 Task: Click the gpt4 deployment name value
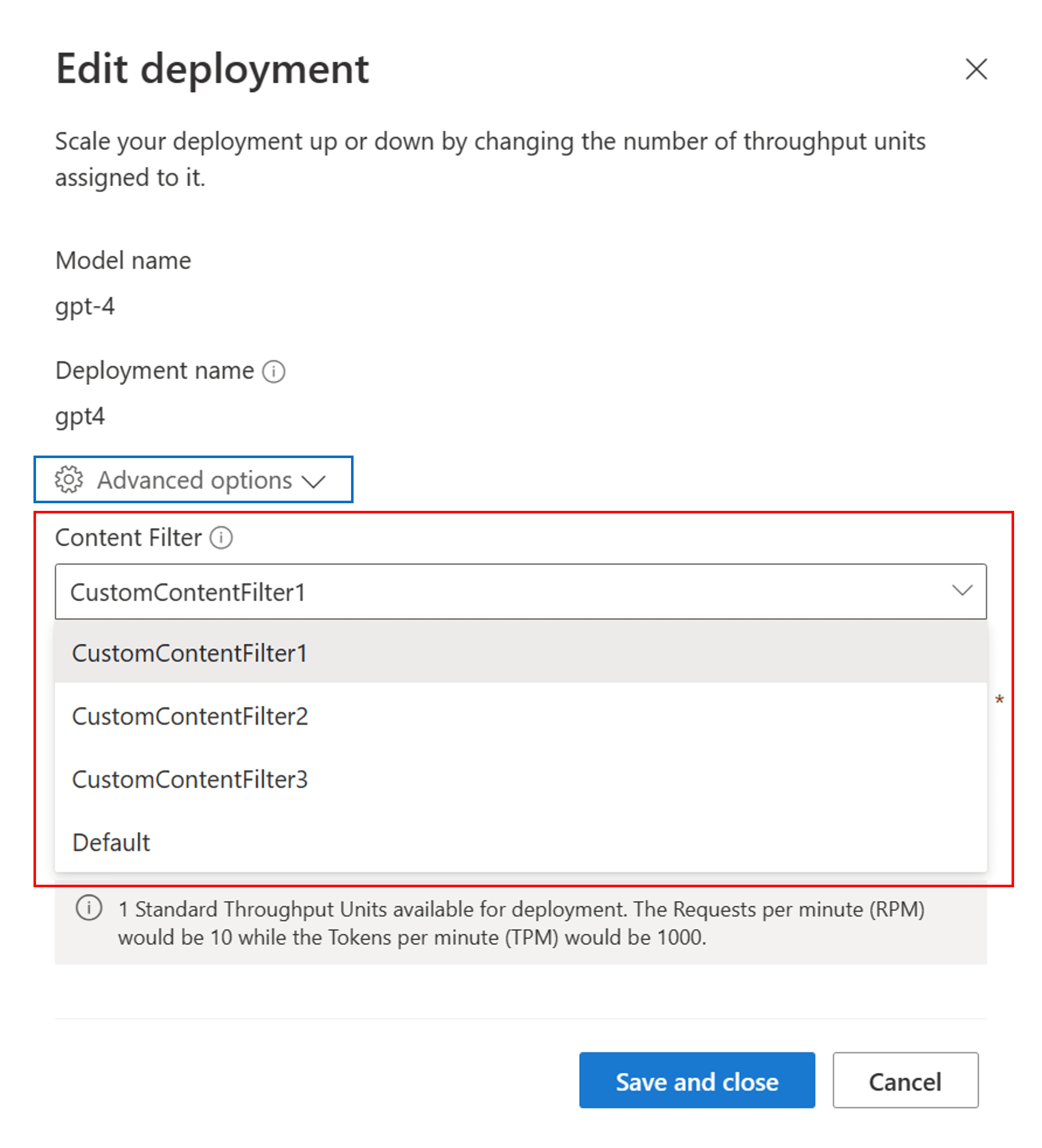(x=80, y=417)
